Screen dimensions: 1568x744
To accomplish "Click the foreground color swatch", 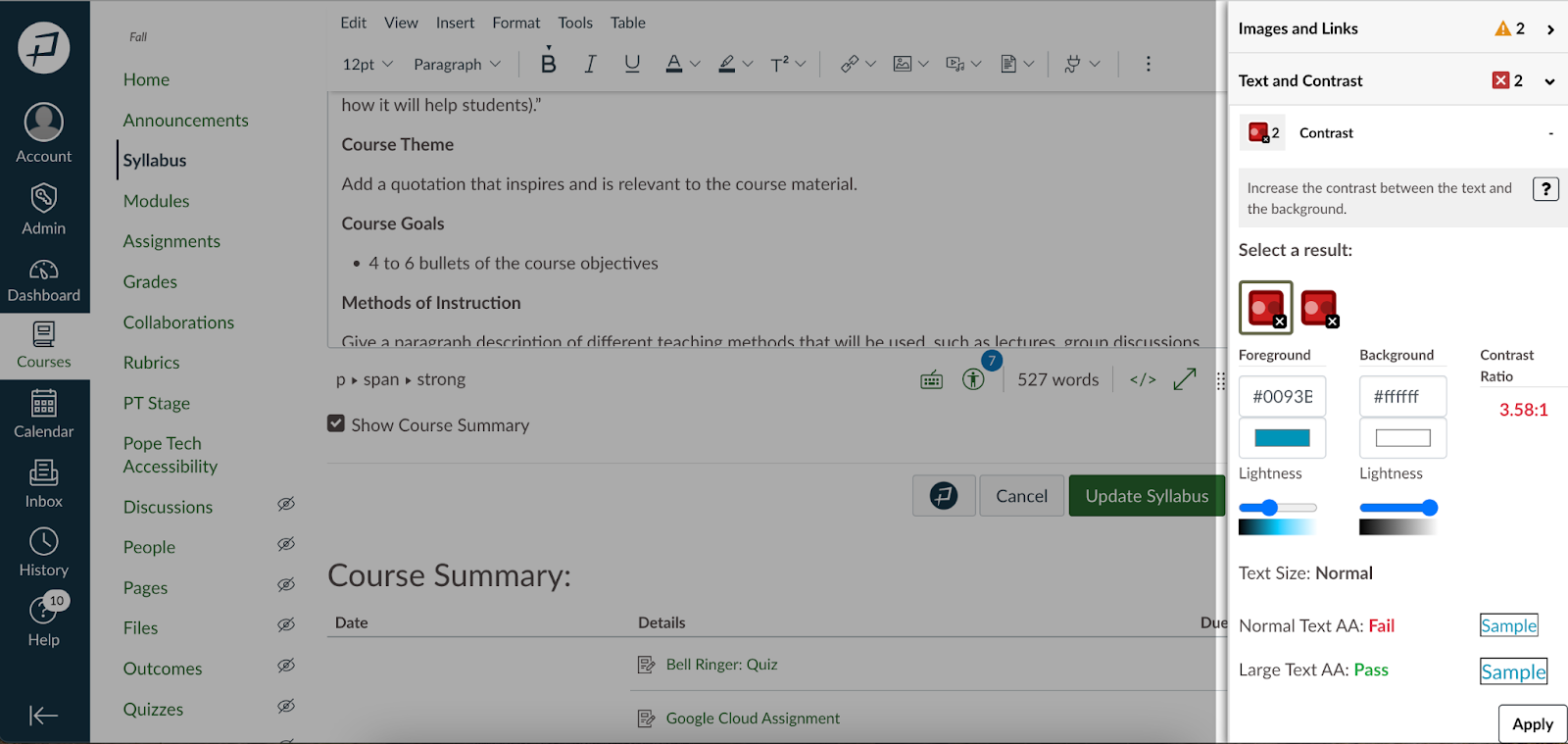I will coord(1283,438).
